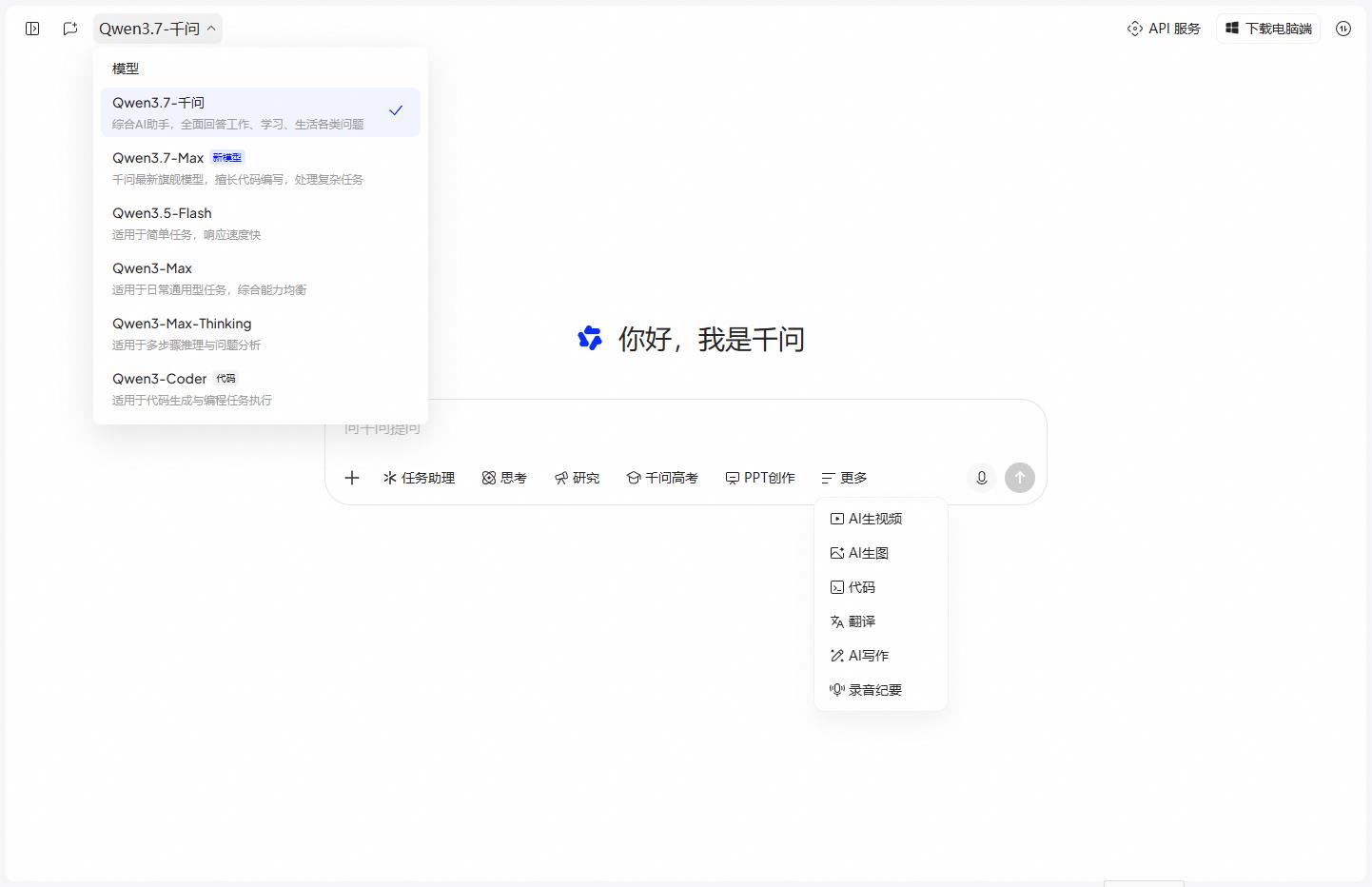
Task: Click description 适用于多步骤推理与问题分析
Action: point(186,345)
